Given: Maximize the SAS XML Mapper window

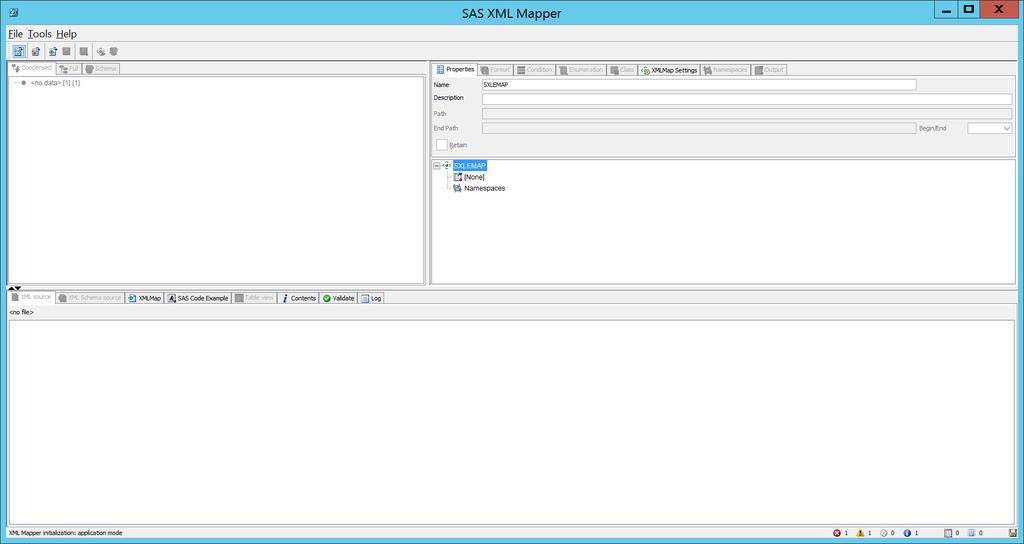Looking at the screenshot, I should [969, 9].
